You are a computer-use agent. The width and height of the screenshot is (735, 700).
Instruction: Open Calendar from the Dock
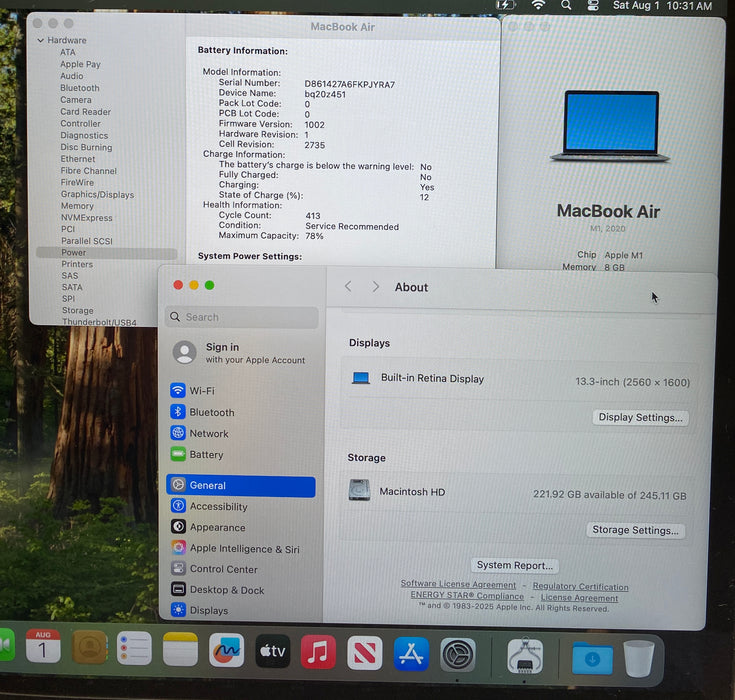click(x=43, y=646)
